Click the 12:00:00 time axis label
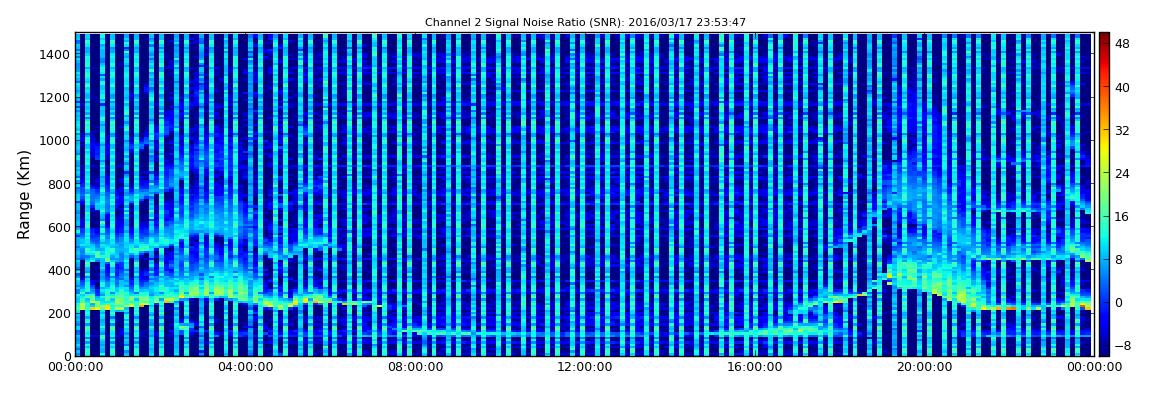 click(x=584, y=367)
